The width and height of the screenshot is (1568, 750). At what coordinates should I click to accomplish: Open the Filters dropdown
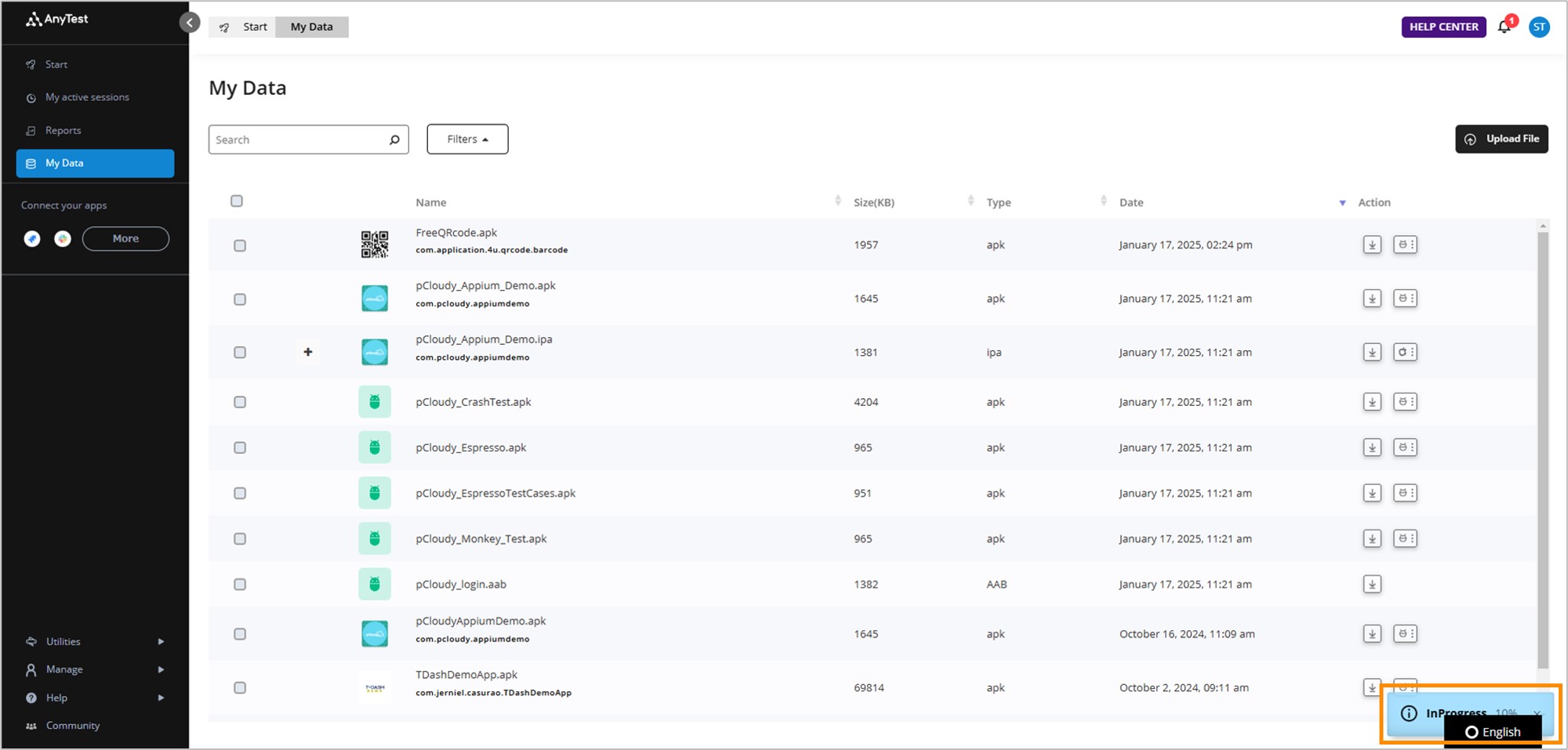coord(467,139)
